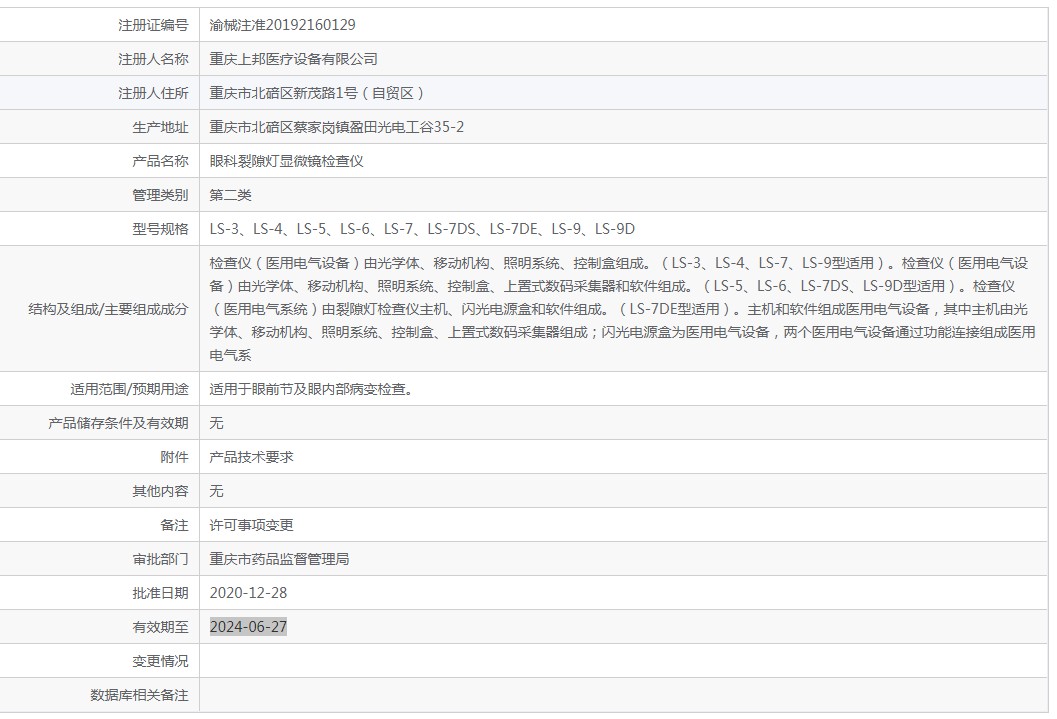Select address 重庆市北碚区新茂路1号（自贸区）
Image resolution: width=1057 pixels, height=719 pixels.
pyautogui.click(x=318, y=93)
